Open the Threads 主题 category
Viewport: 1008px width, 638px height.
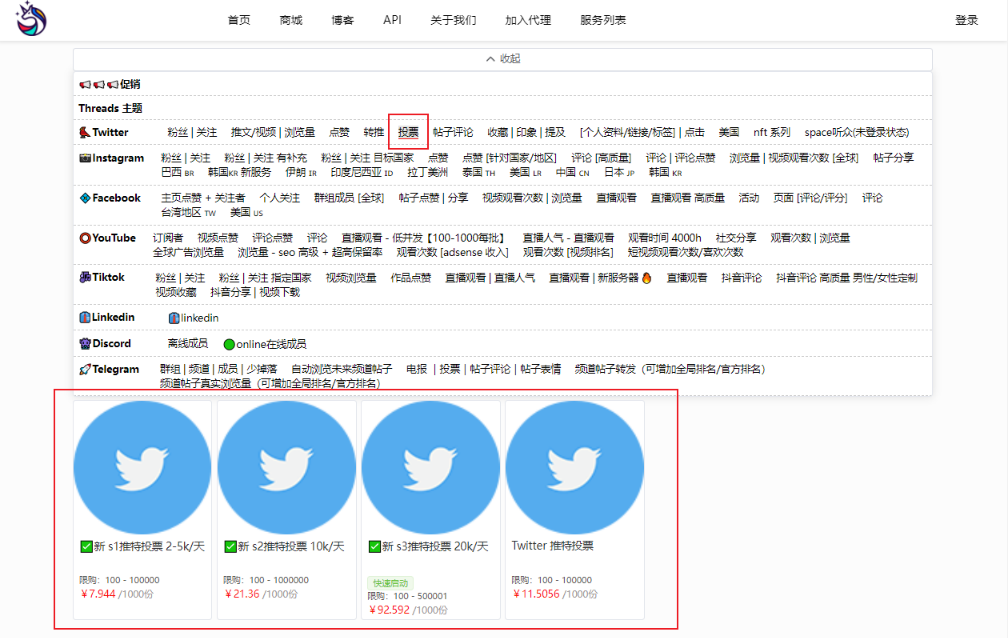[x=111, y=108]
